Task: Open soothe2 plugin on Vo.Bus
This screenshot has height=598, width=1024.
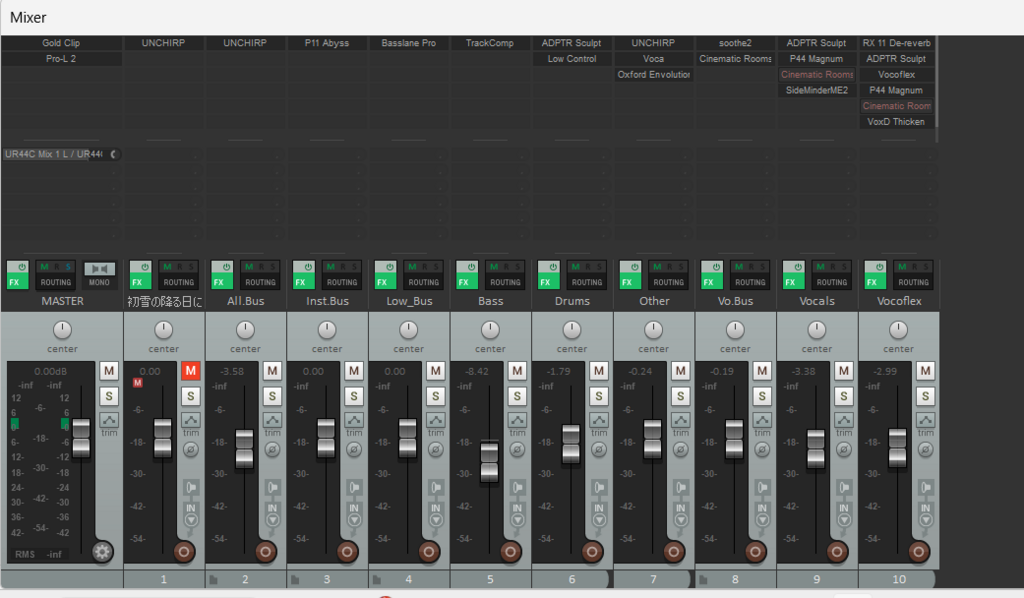Action: (735, 43)
